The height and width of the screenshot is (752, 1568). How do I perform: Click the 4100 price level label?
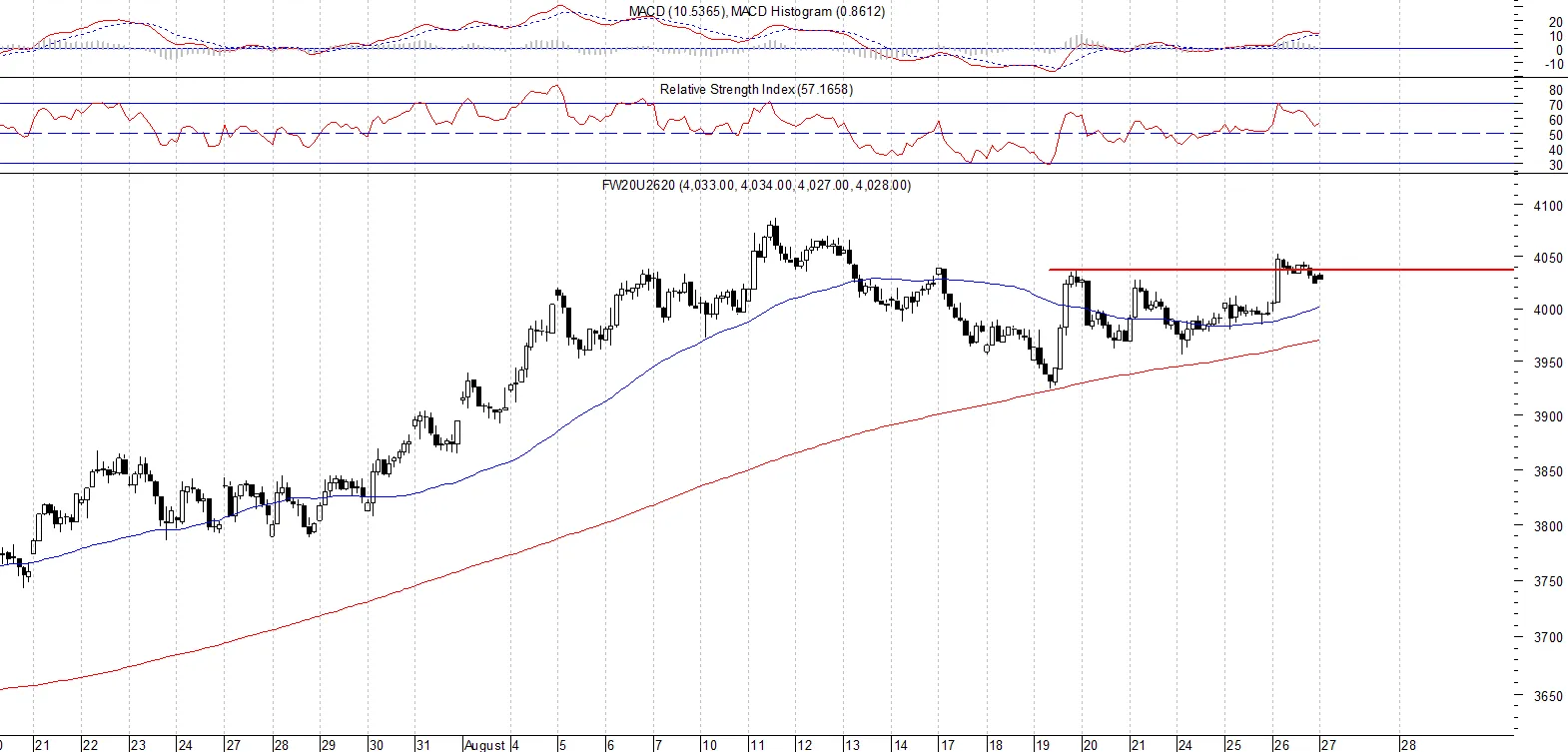tap(1548, 207)
